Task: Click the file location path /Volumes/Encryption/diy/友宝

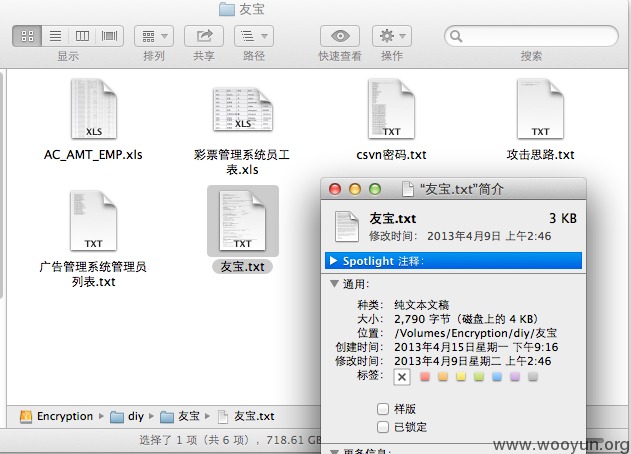Action: tap(476, 333)
